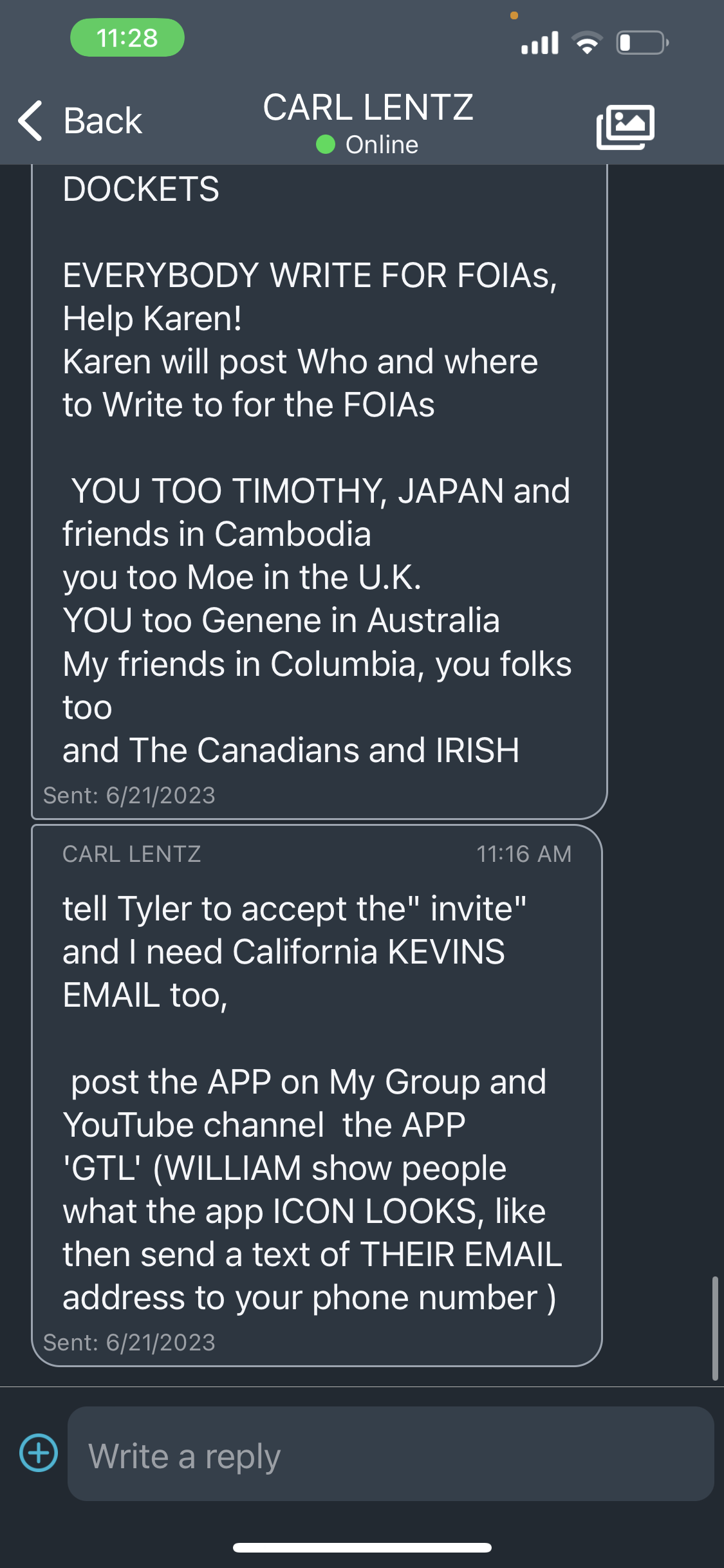
Task: Tap Sent 6/21/2023 under first message
Action: coord(129,796)
